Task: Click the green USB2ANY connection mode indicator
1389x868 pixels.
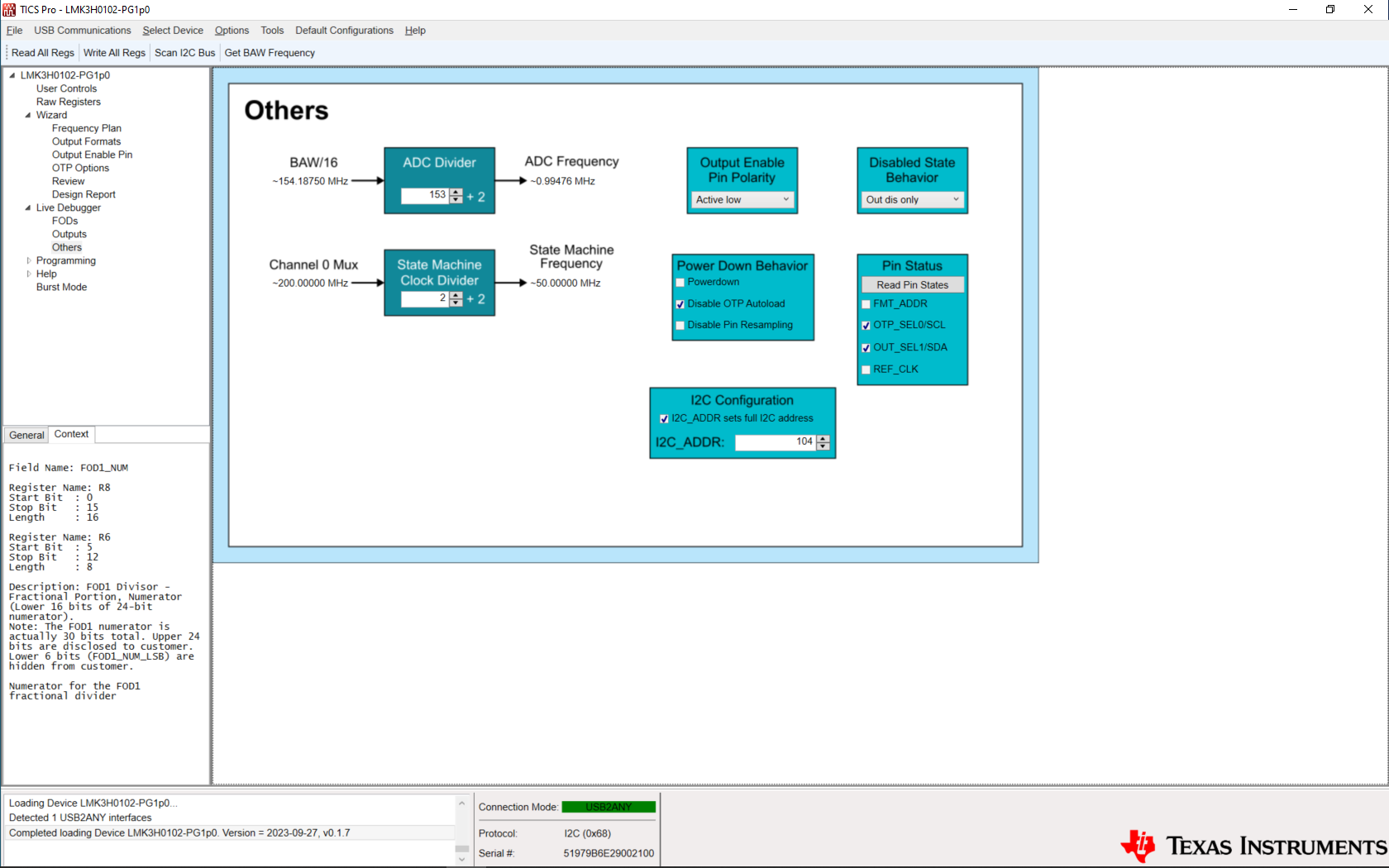Action: pos(609,807)
